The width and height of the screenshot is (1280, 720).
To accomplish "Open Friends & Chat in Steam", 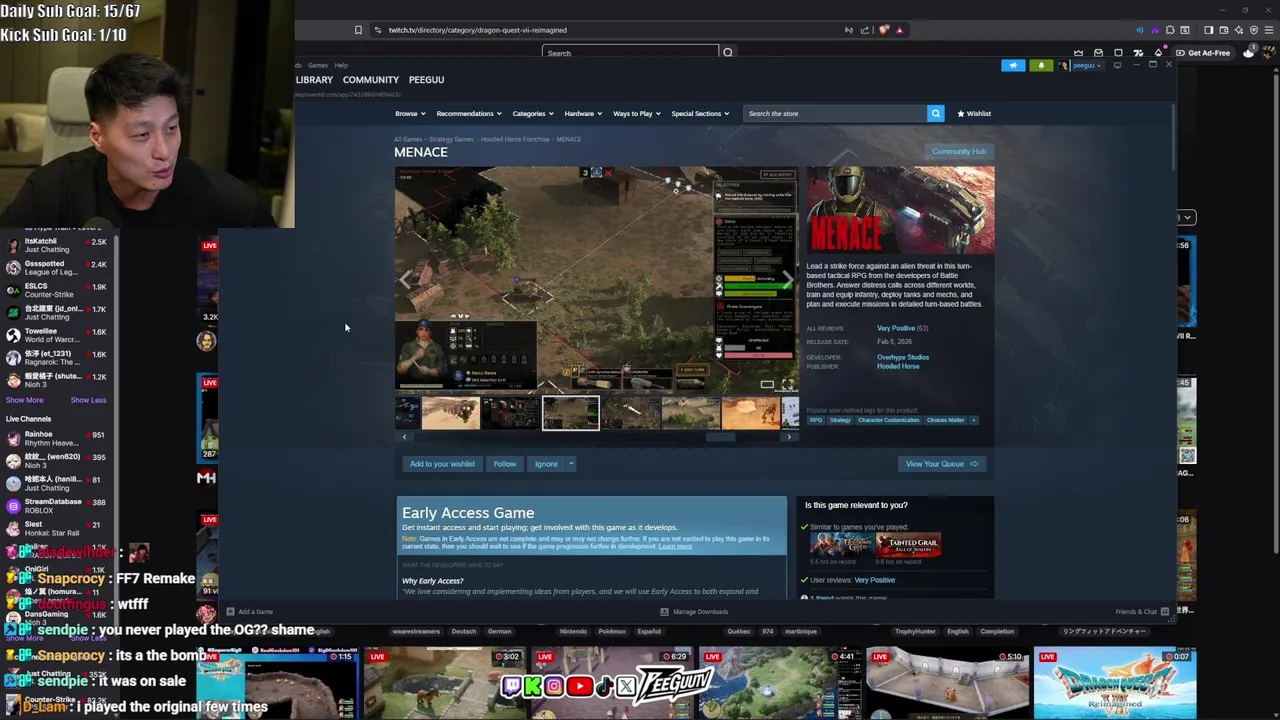I will point(1141,612).
